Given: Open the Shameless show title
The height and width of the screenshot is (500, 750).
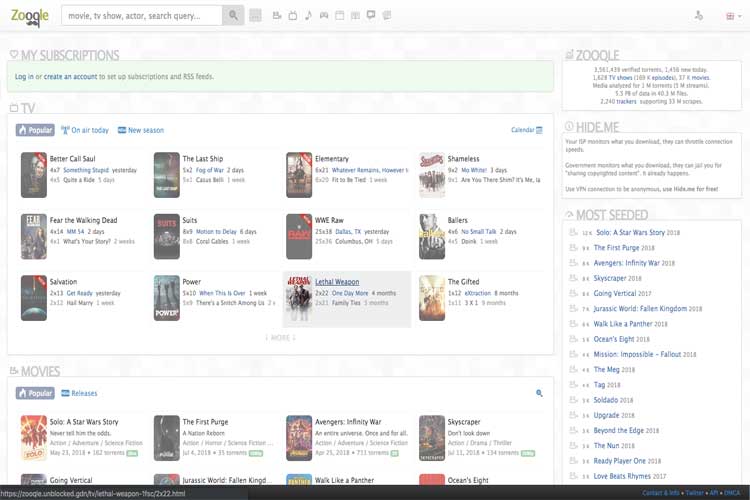Looking at the screenshot, I should tap(463, 159).
